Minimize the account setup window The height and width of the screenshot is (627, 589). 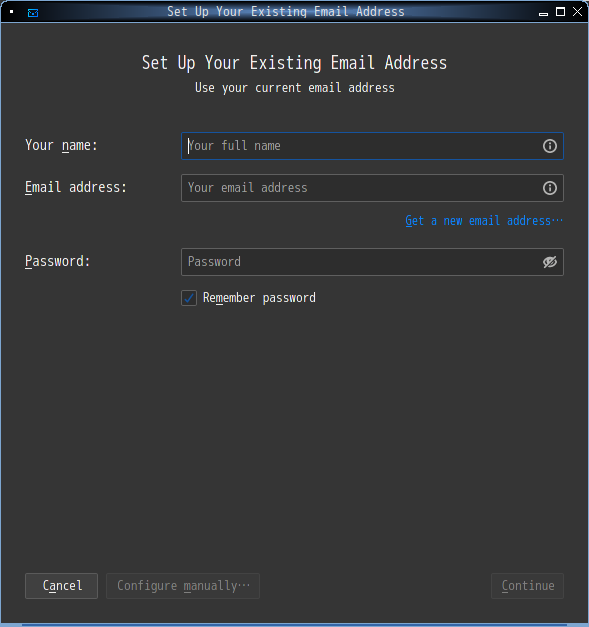click(x=543, y=13)
